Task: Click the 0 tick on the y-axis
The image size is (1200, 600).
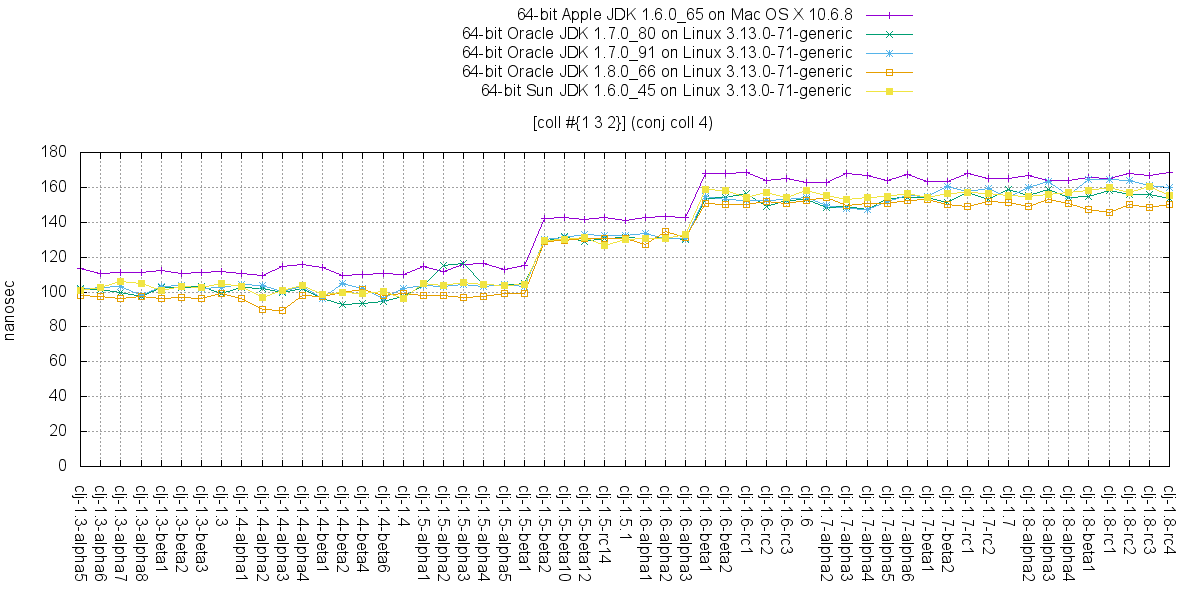Action: pyautogui.click(x=61, y=466)
